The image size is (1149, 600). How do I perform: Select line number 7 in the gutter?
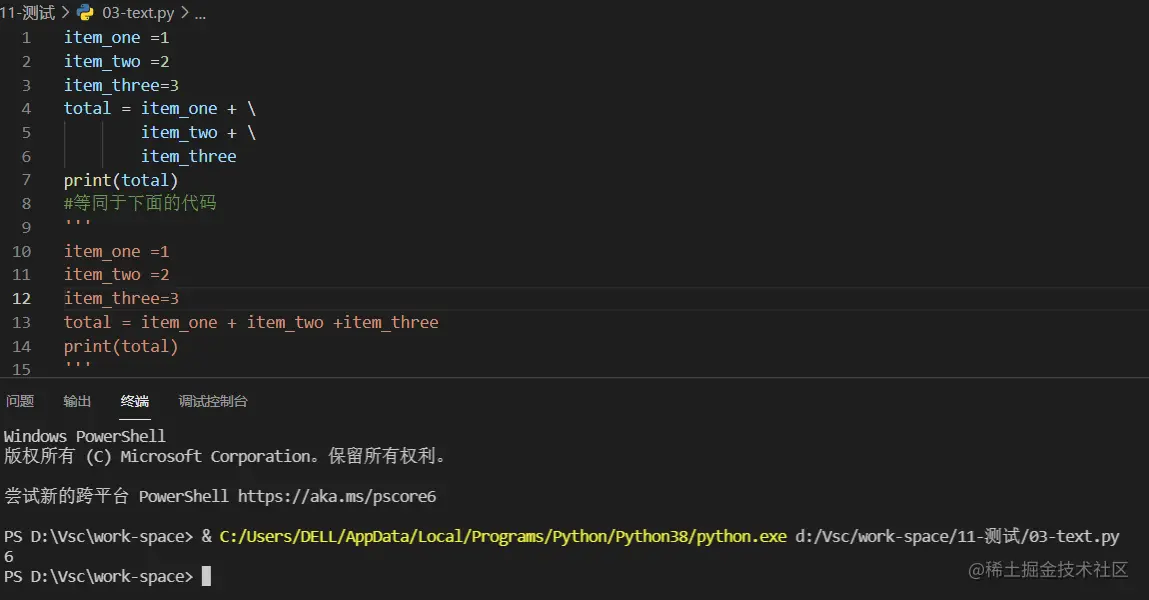26,180
